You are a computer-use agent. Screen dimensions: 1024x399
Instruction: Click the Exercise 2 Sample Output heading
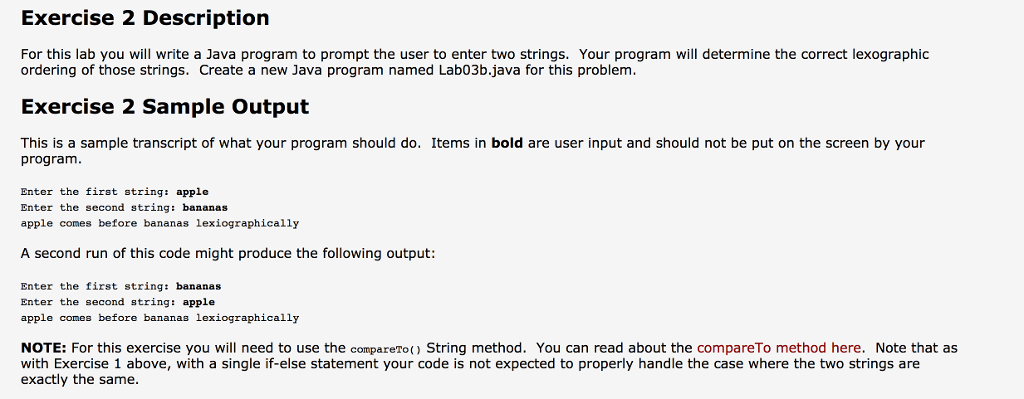point(165,106)
